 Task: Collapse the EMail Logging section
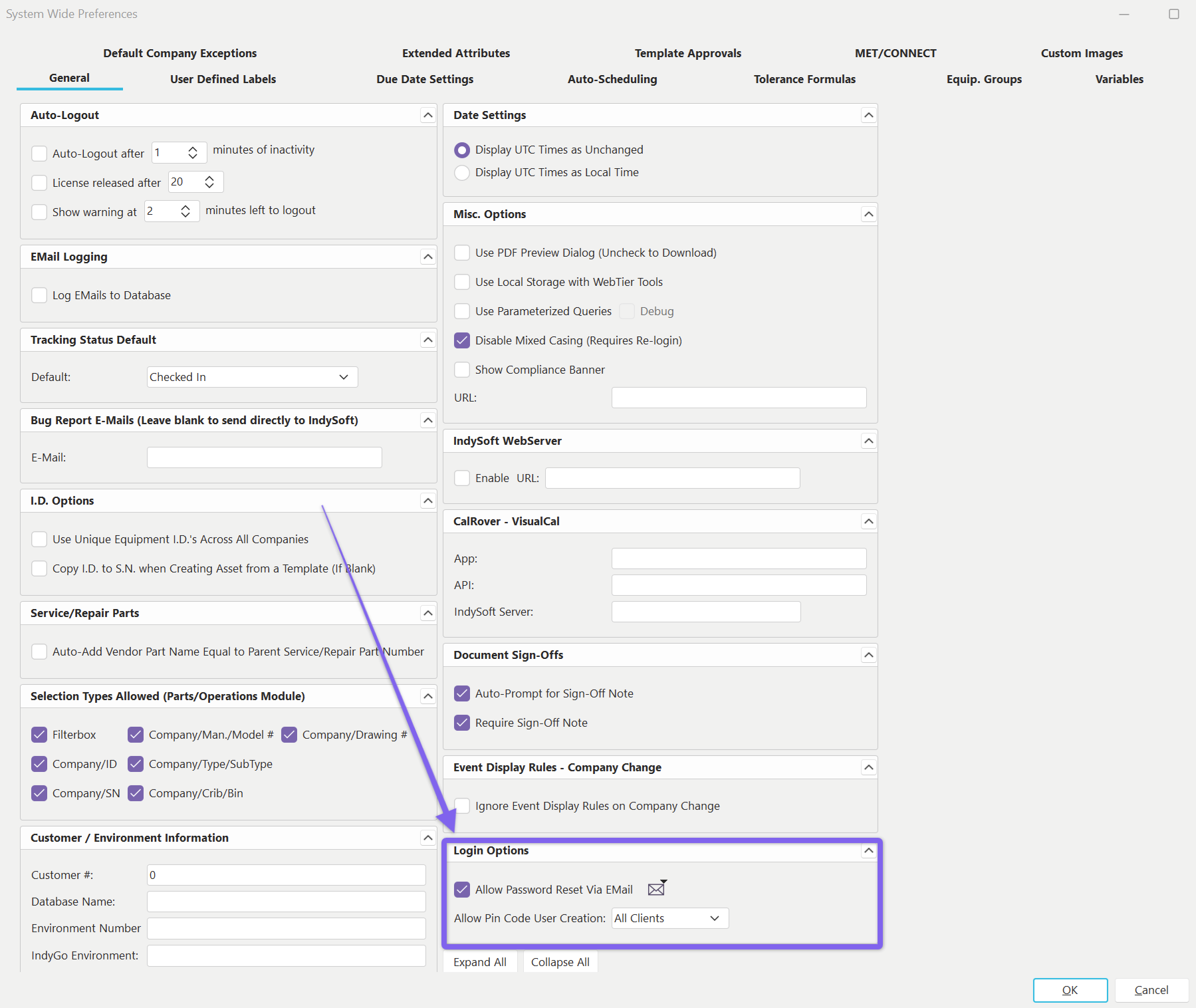tap(427, 257)
